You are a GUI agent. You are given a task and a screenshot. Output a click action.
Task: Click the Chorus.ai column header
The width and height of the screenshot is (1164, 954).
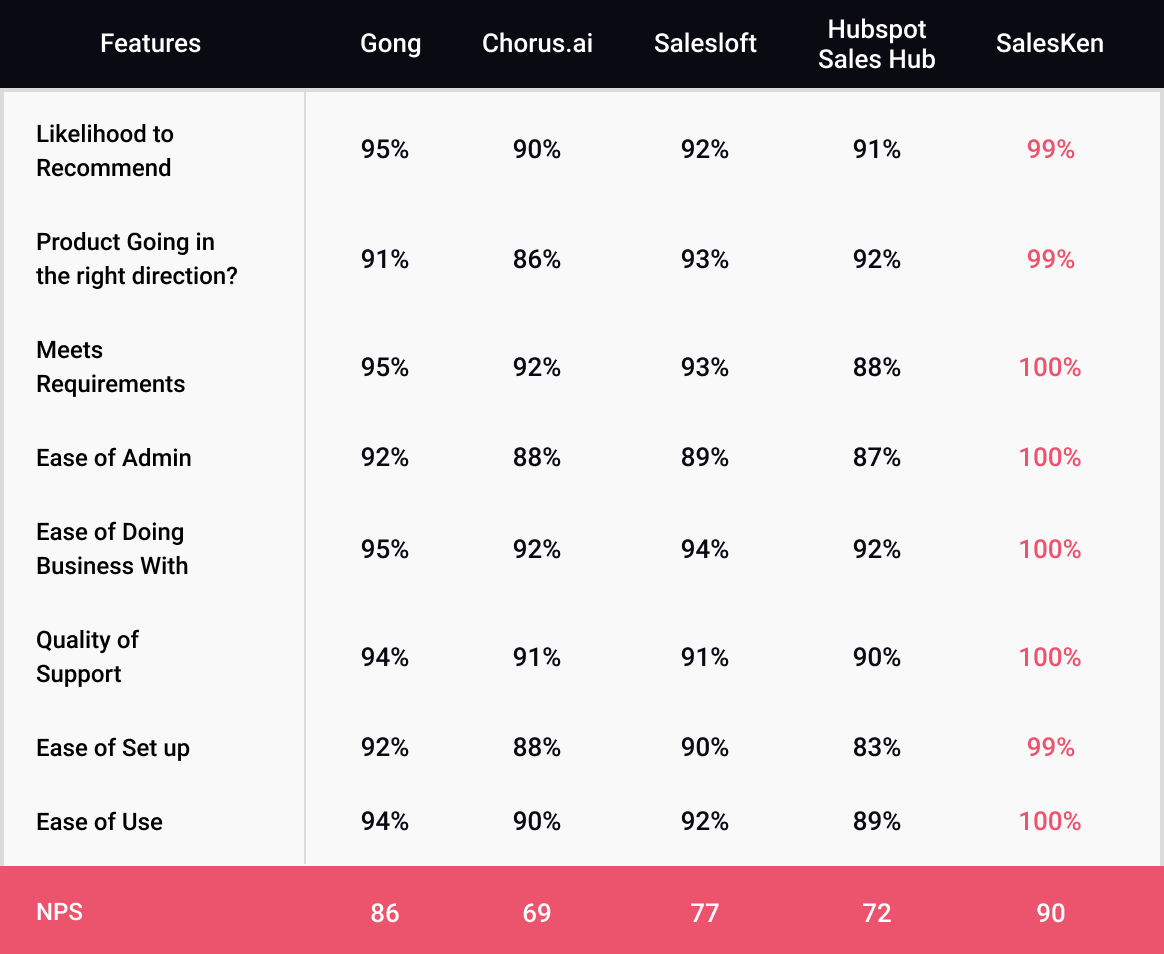pos(537,44)
